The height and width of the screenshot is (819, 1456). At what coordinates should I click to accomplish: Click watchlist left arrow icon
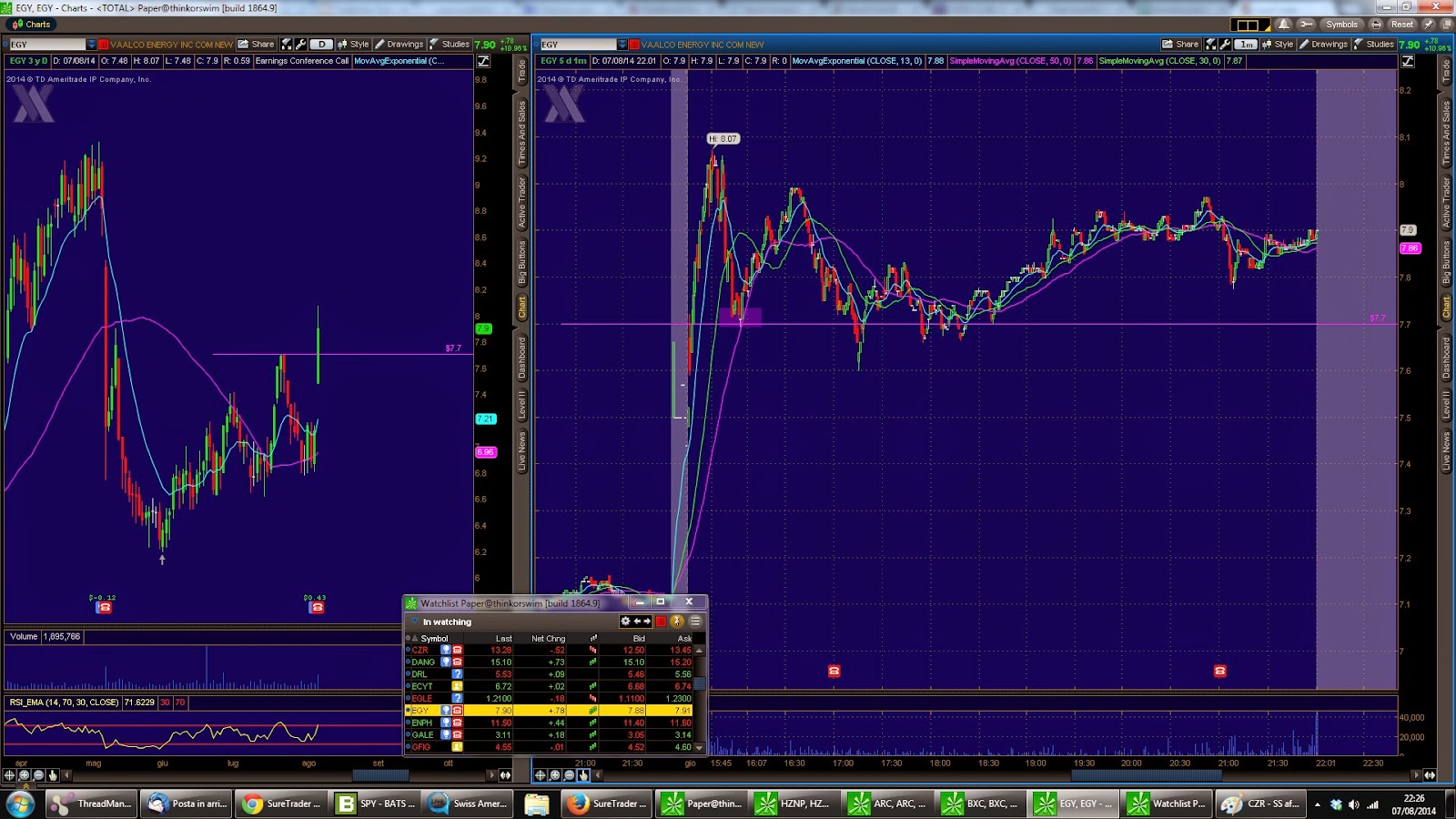(637, 622)
